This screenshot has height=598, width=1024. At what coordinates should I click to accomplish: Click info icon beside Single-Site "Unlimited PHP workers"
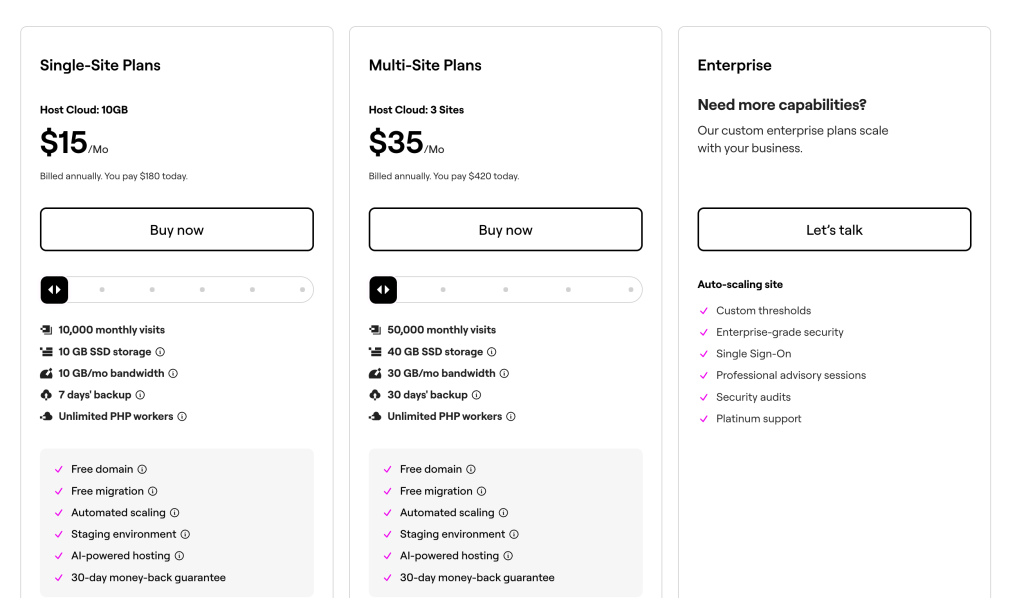pyautogui.click(x=182, y=416)
